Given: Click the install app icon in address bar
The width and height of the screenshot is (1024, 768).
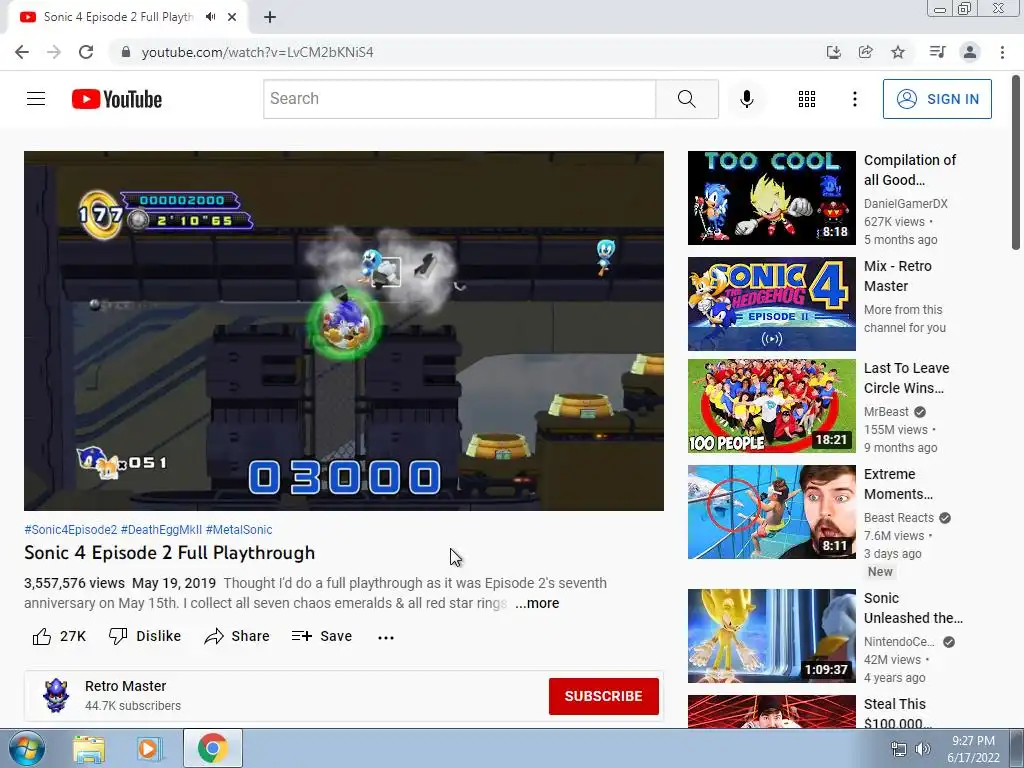Looking at the screenshot, I should pyautogui.click(x=833, y=52).
